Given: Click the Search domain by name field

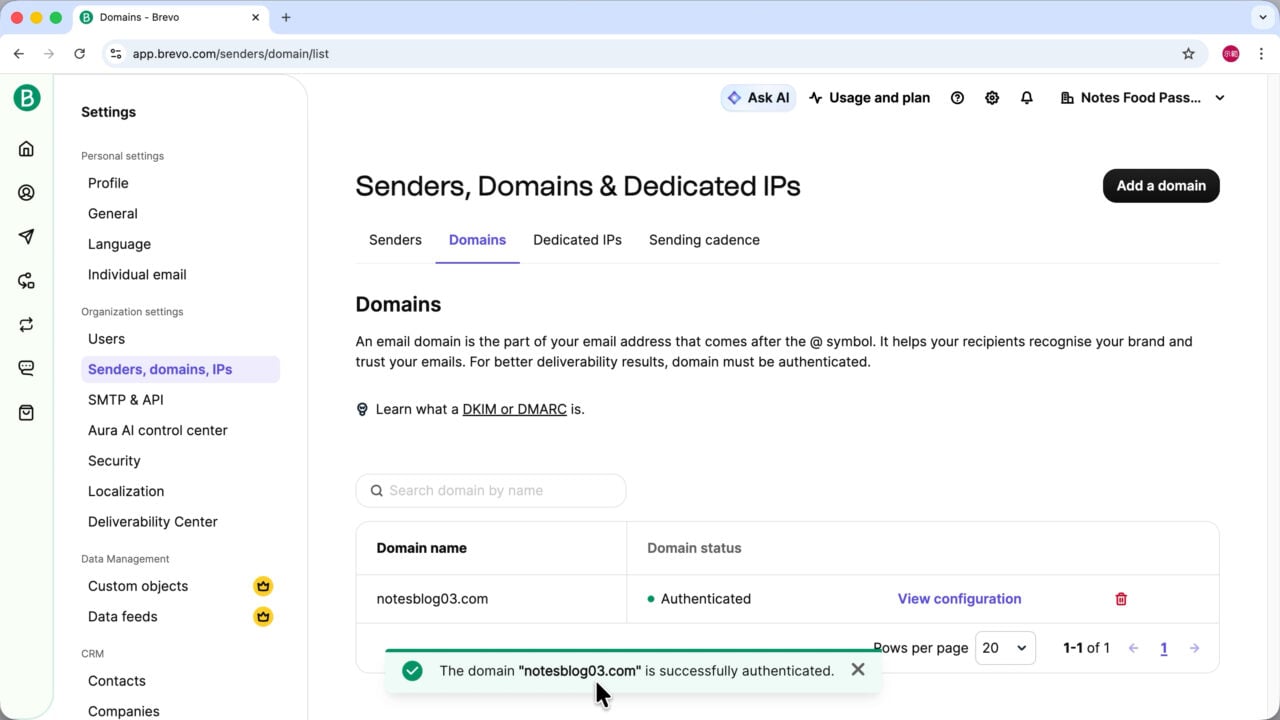Looking at the screenshot, I should pyautogui.click(x=491, y=491).
